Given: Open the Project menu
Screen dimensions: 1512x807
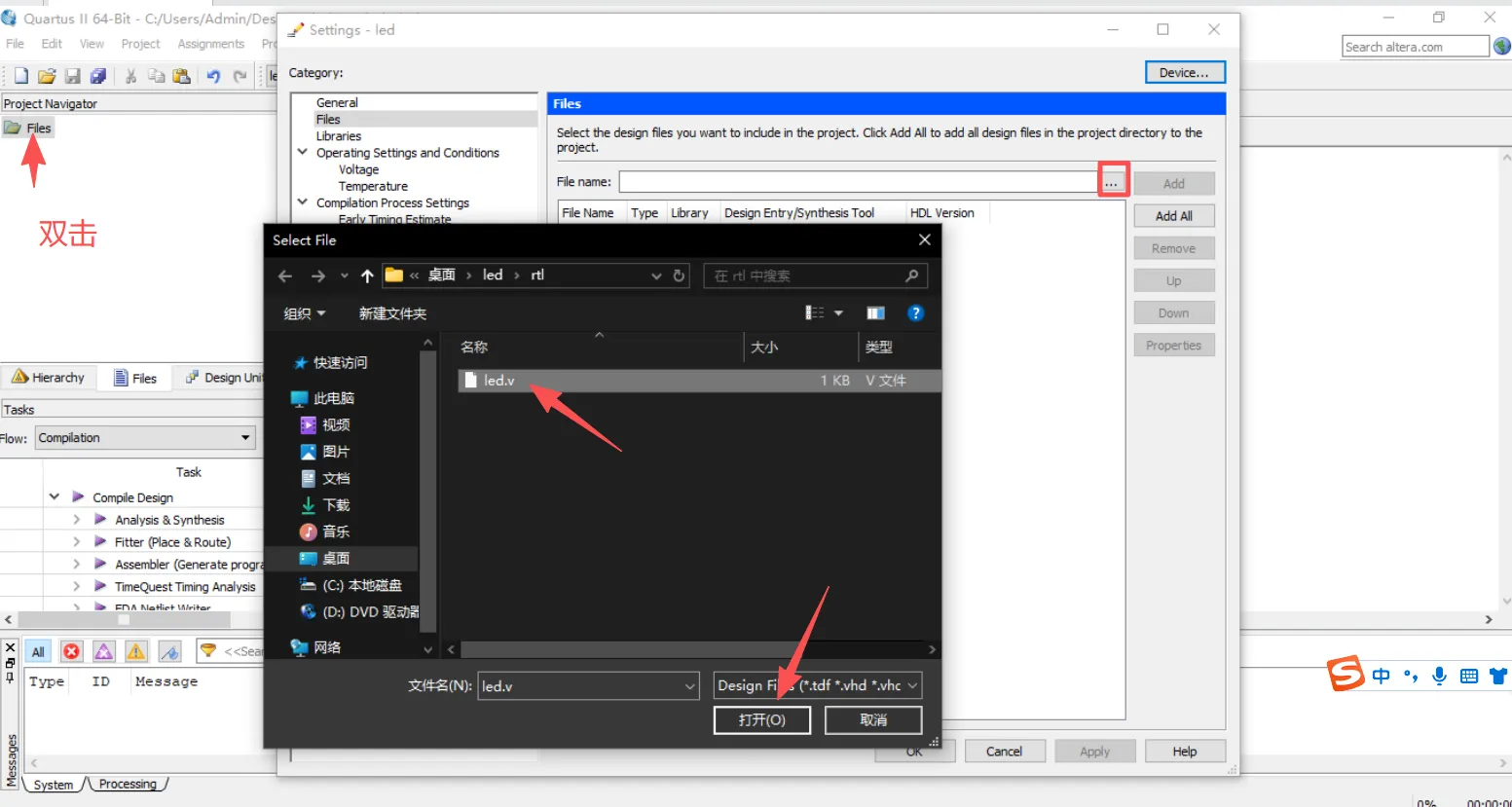Looking at the screenshot, I should point(140,44).
